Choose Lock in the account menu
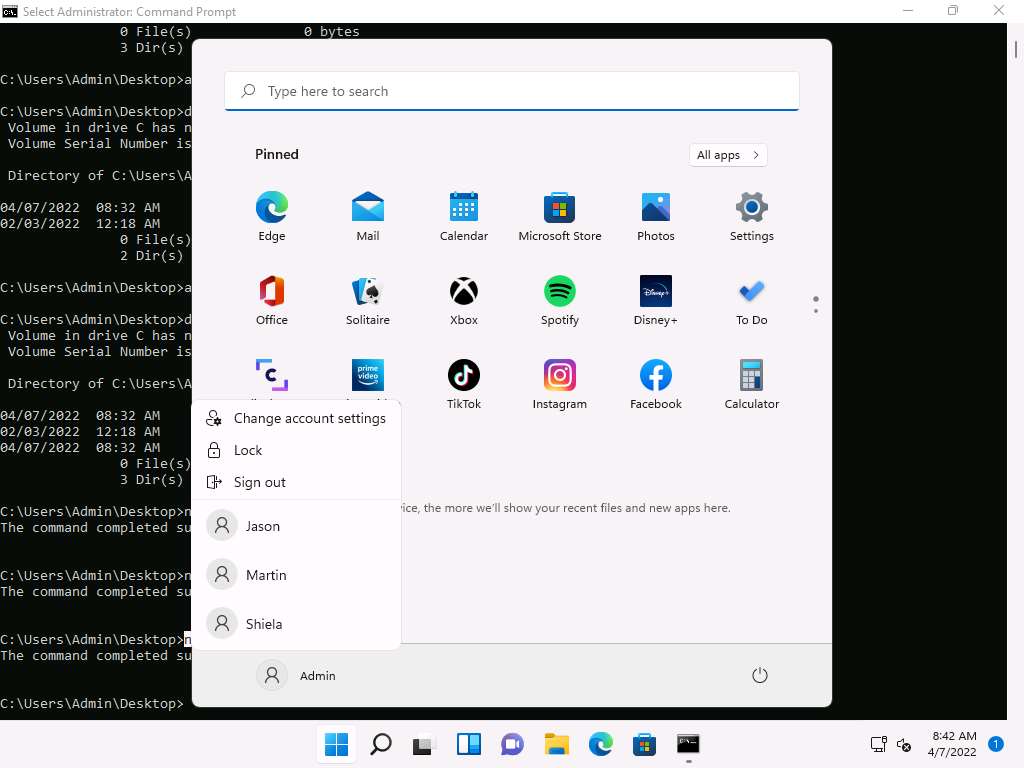This screenshot has width=1024, height=768. [x=248, y=450]
